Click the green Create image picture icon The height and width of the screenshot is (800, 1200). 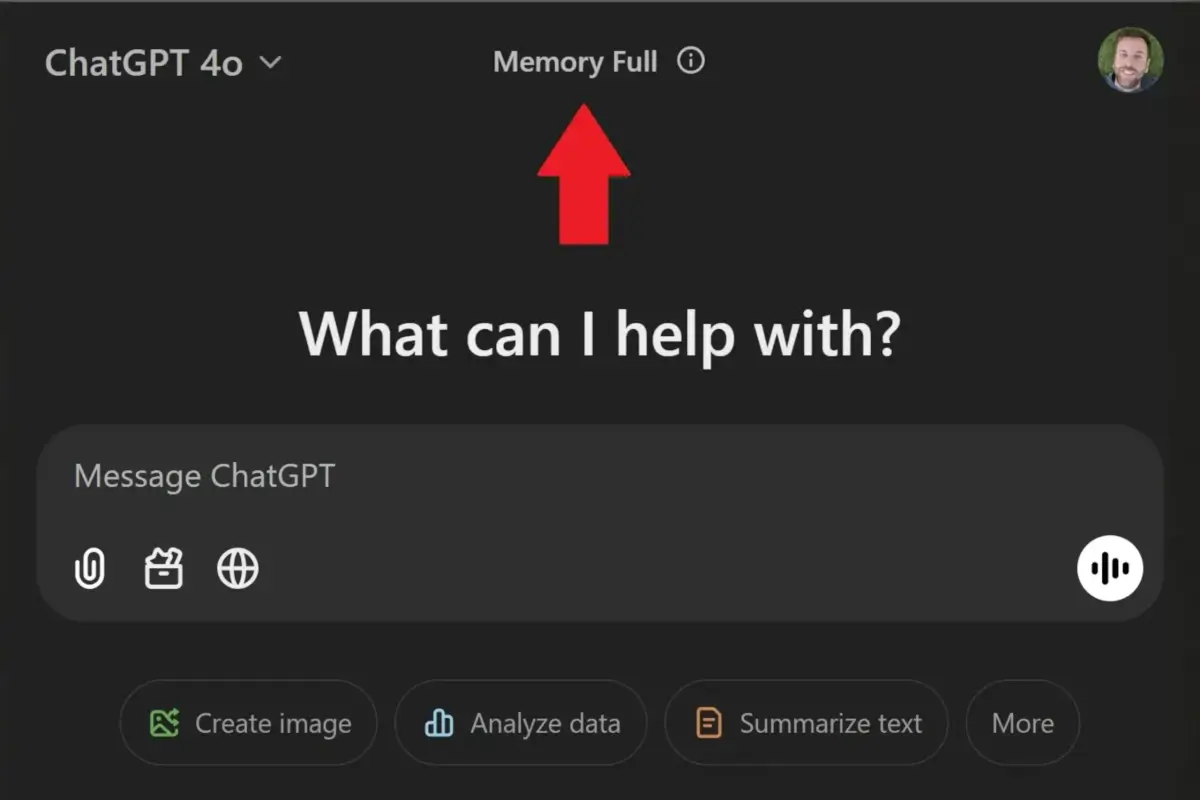click(164, 723)
